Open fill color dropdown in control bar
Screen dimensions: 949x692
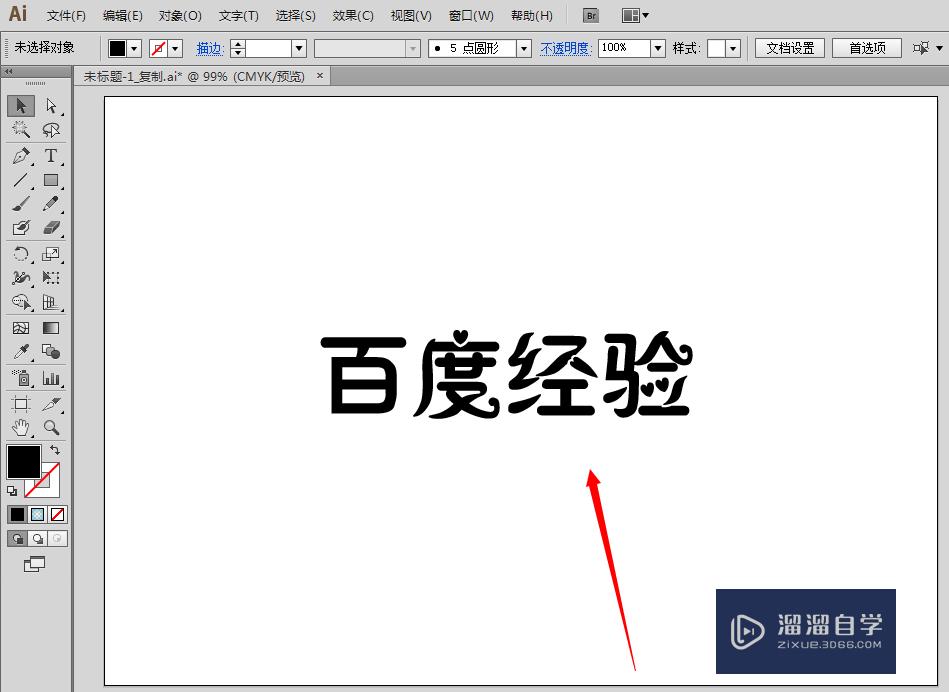(x=134, y=48)
